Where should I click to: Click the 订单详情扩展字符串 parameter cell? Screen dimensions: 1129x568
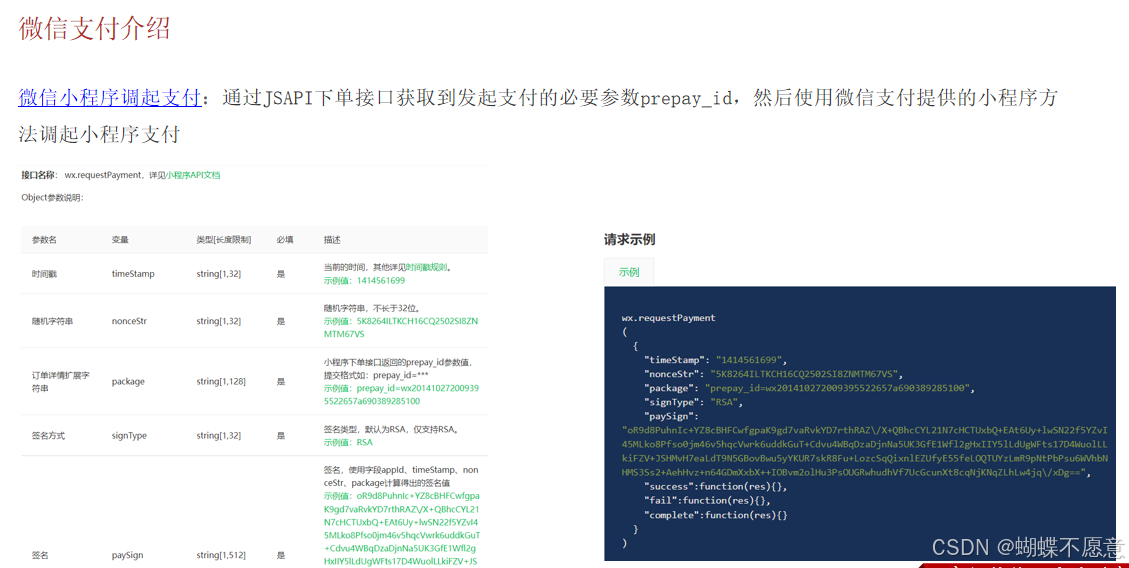pos(60,382)
